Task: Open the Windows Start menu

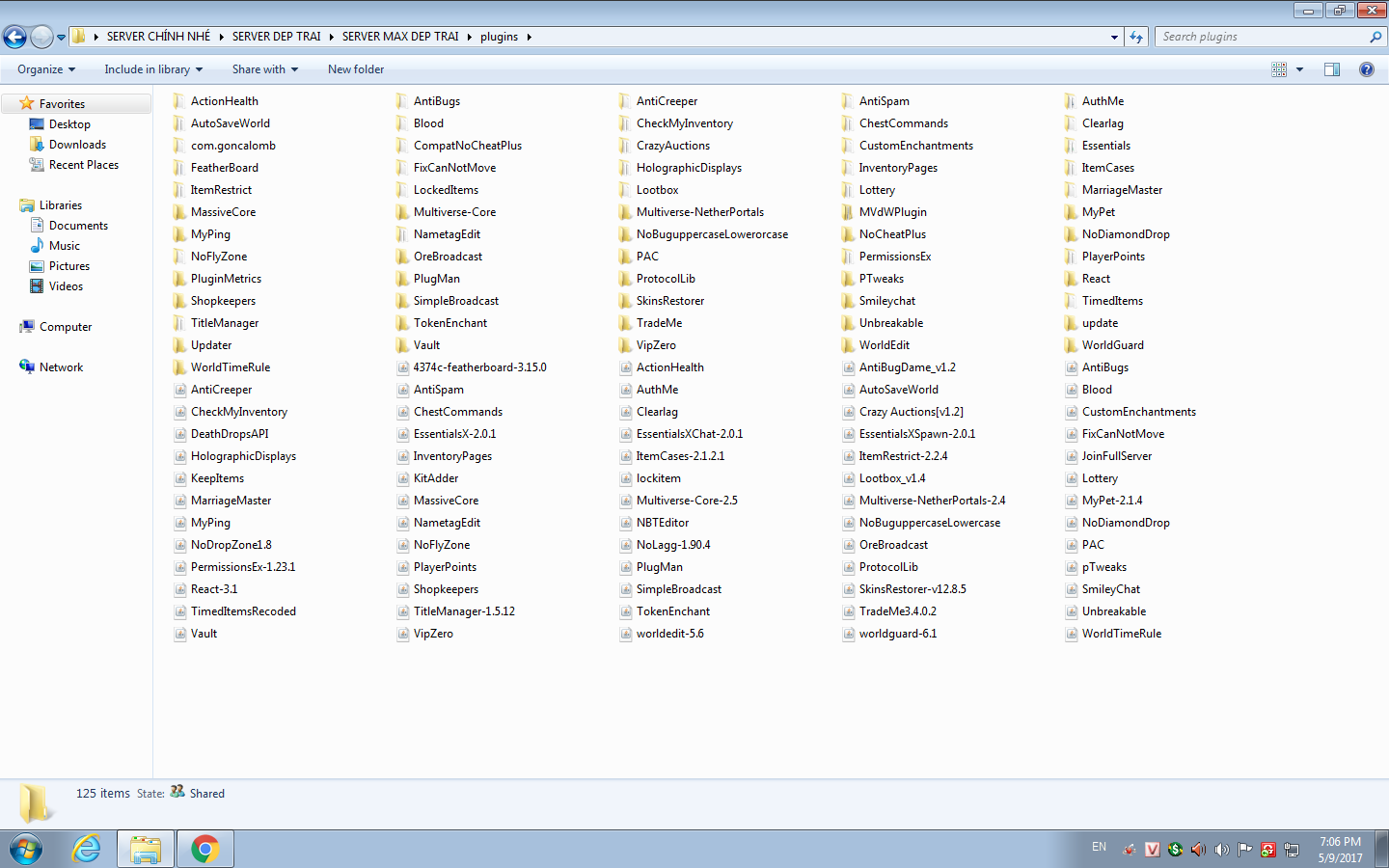Action: click(26, 849)
